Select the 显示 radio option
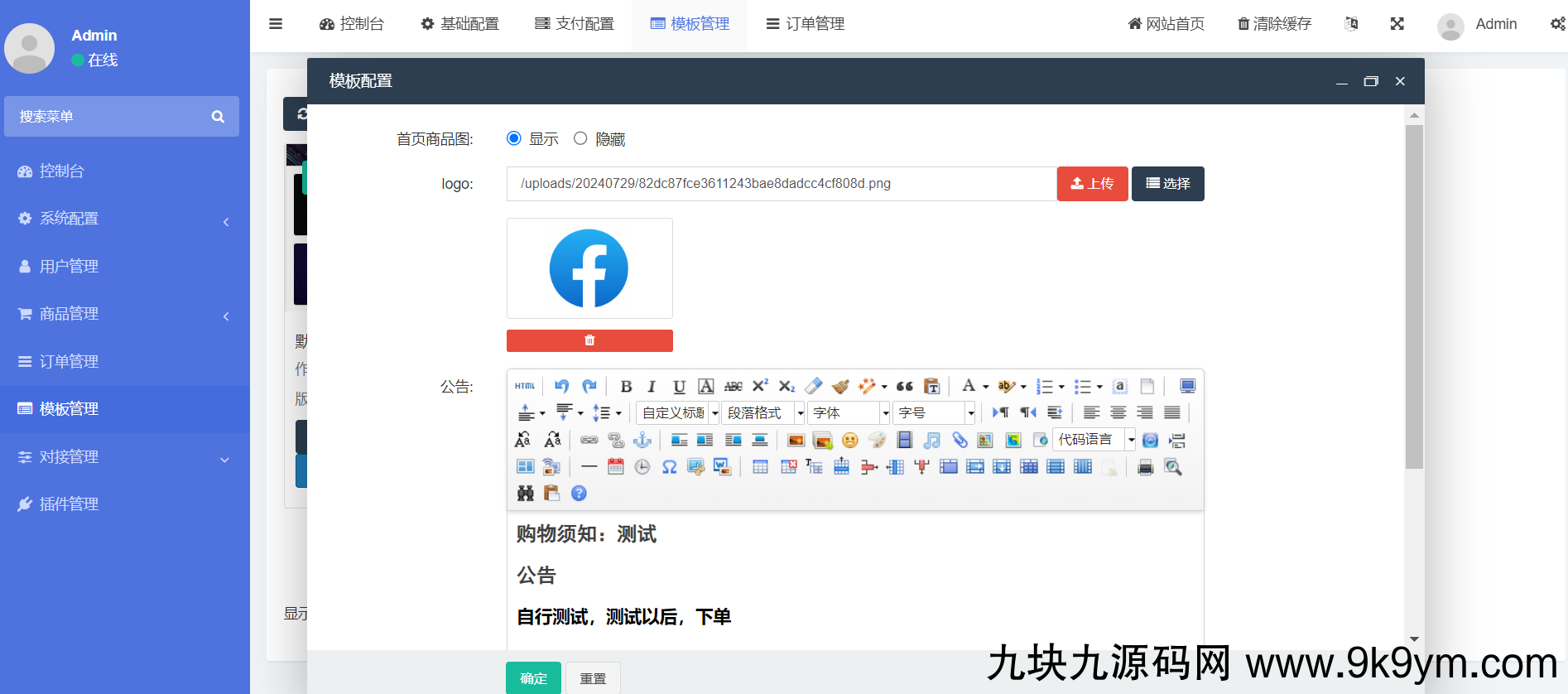 pyautogui.click(x=514, y=138)
